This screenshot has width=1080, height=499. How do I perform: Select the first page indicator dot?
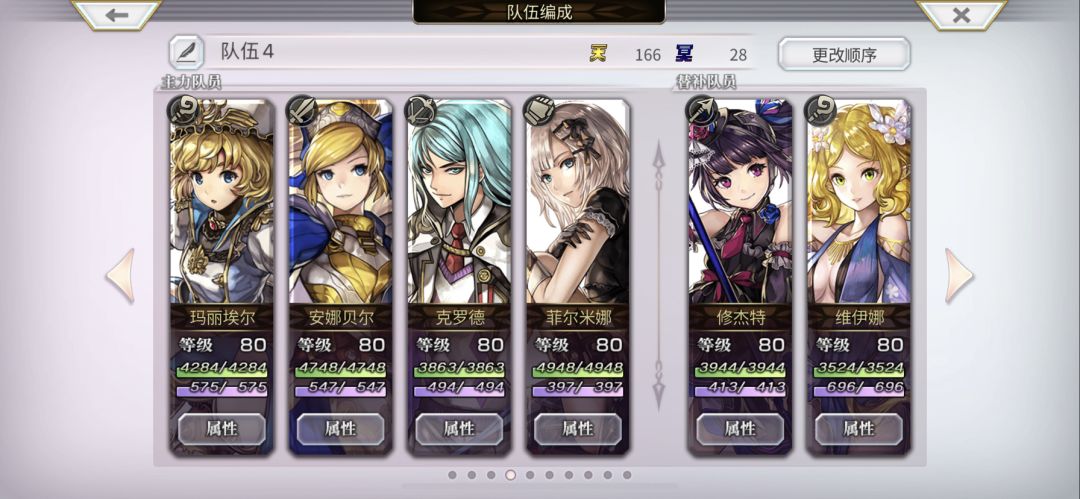pyautogui.click(x=453, y=475)
